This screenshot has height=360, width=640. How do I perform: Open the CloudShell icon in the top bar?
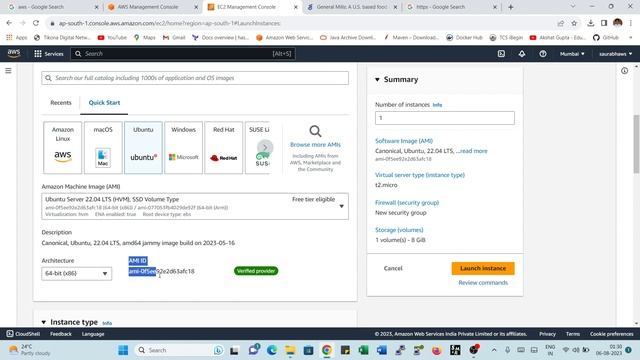click(x=501, y=53)
